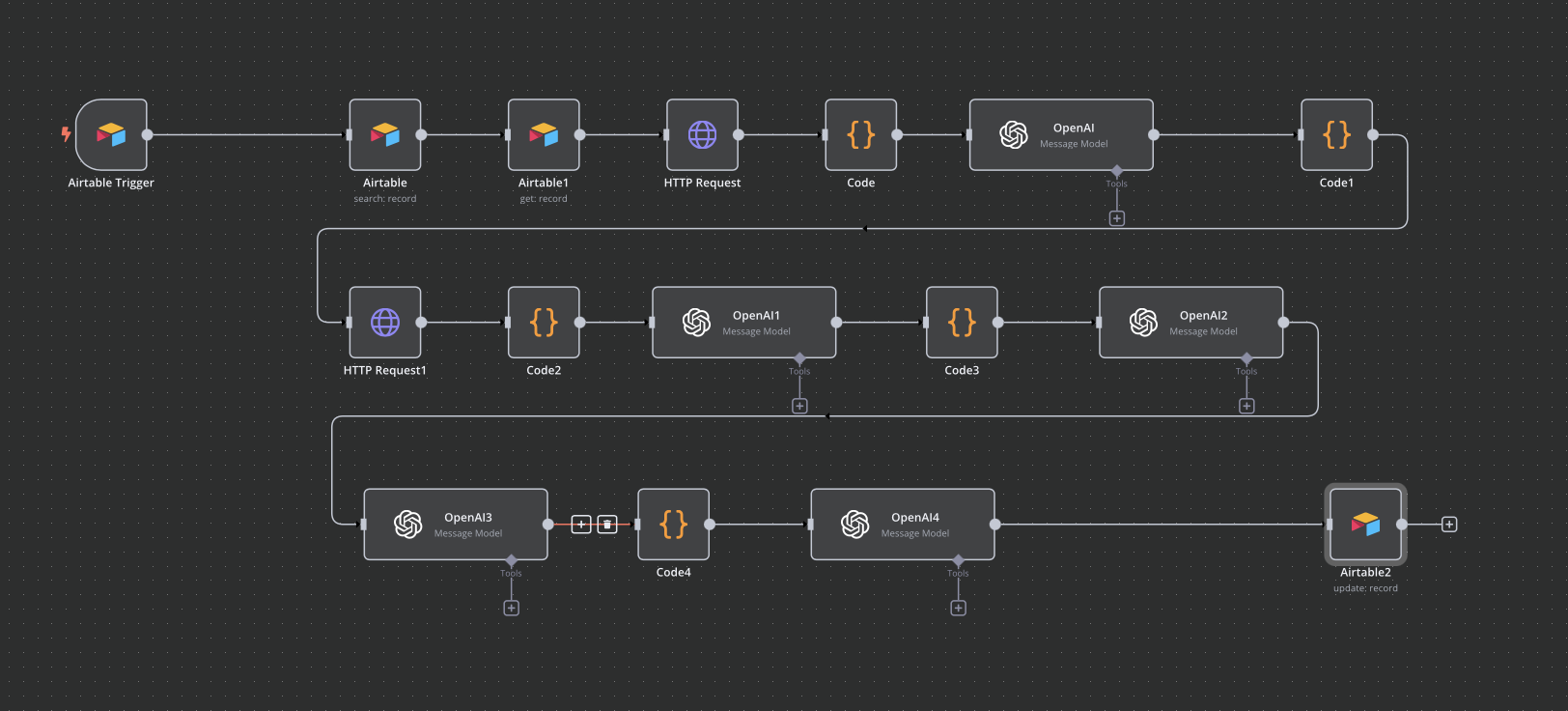The width and height of the screenshot is (1568, 711).
Task: Click the Tools diamond connector of OpenAI1
Action: click(799, 358)
